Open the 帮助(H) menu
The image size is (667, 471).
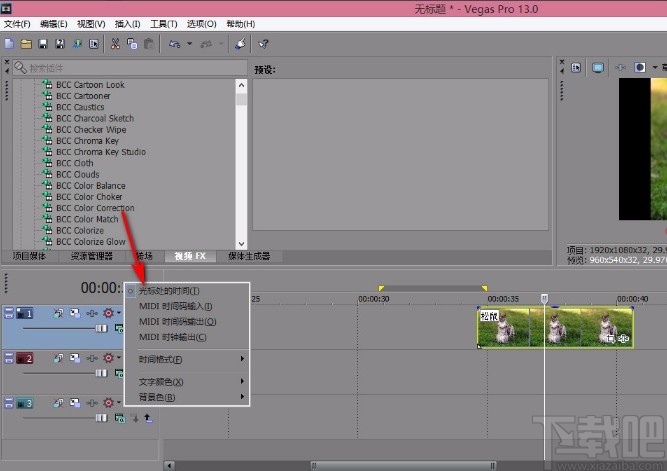(x=241, y=24)
